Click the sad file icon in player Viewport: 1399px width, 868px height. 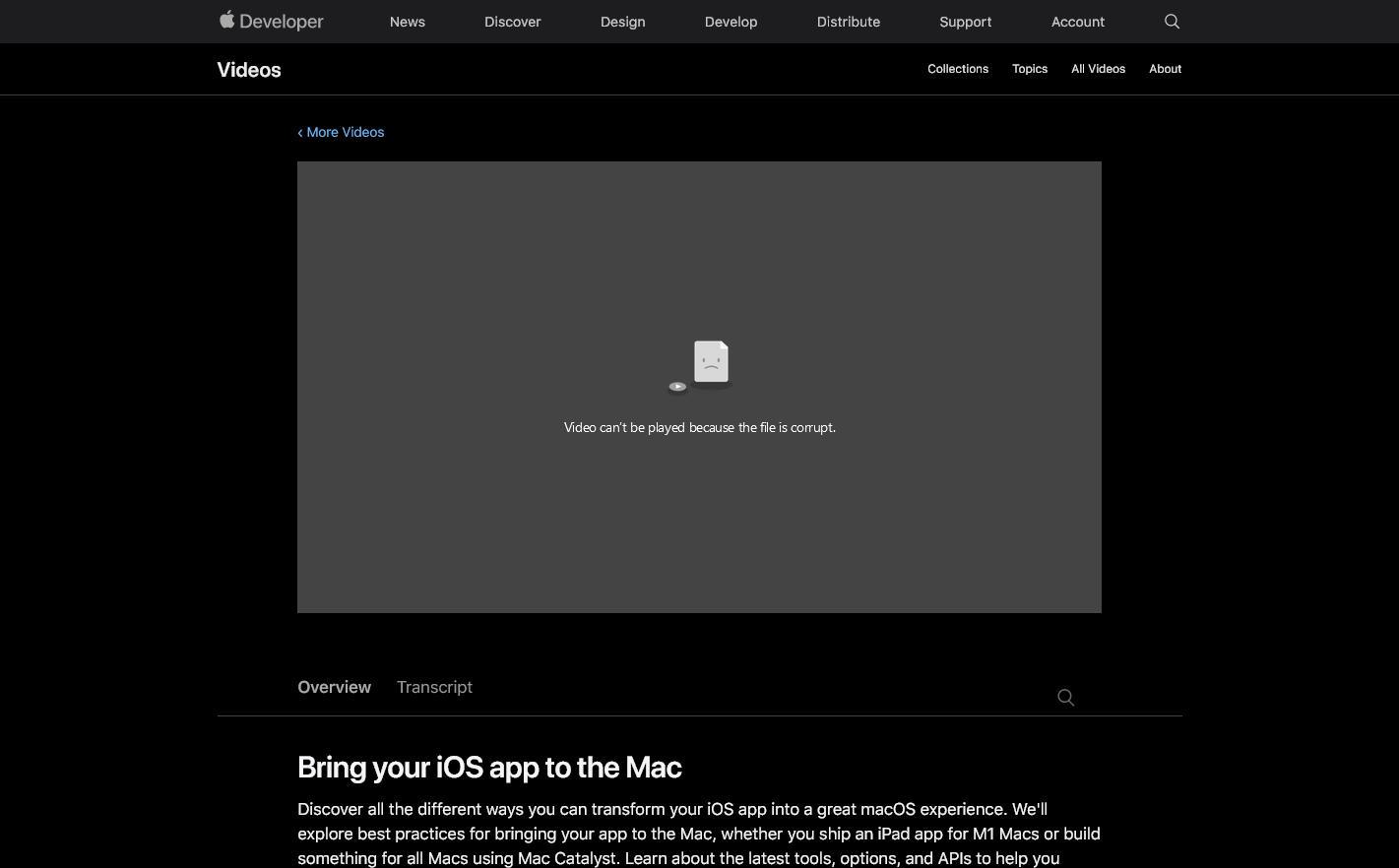(x=711, y=362)
